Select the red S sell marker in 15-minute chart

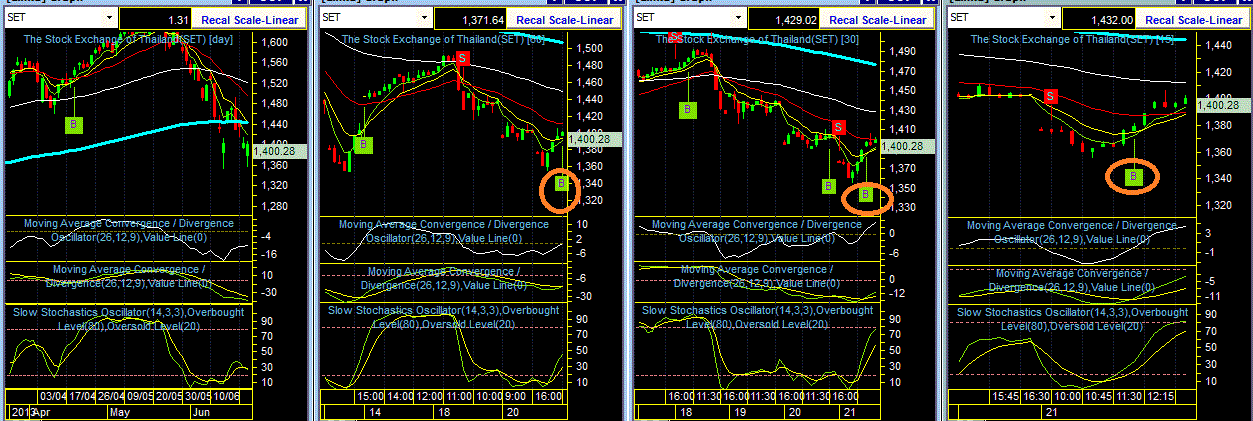pos(1050,96)
